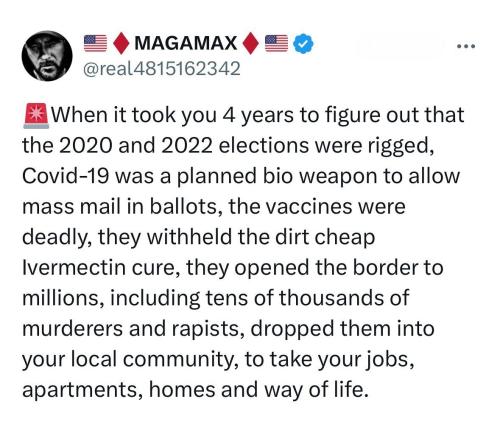Click the final line "apartments, homes and way of life"
This screenshot has height=438, width=500.
tap(193, 390)
